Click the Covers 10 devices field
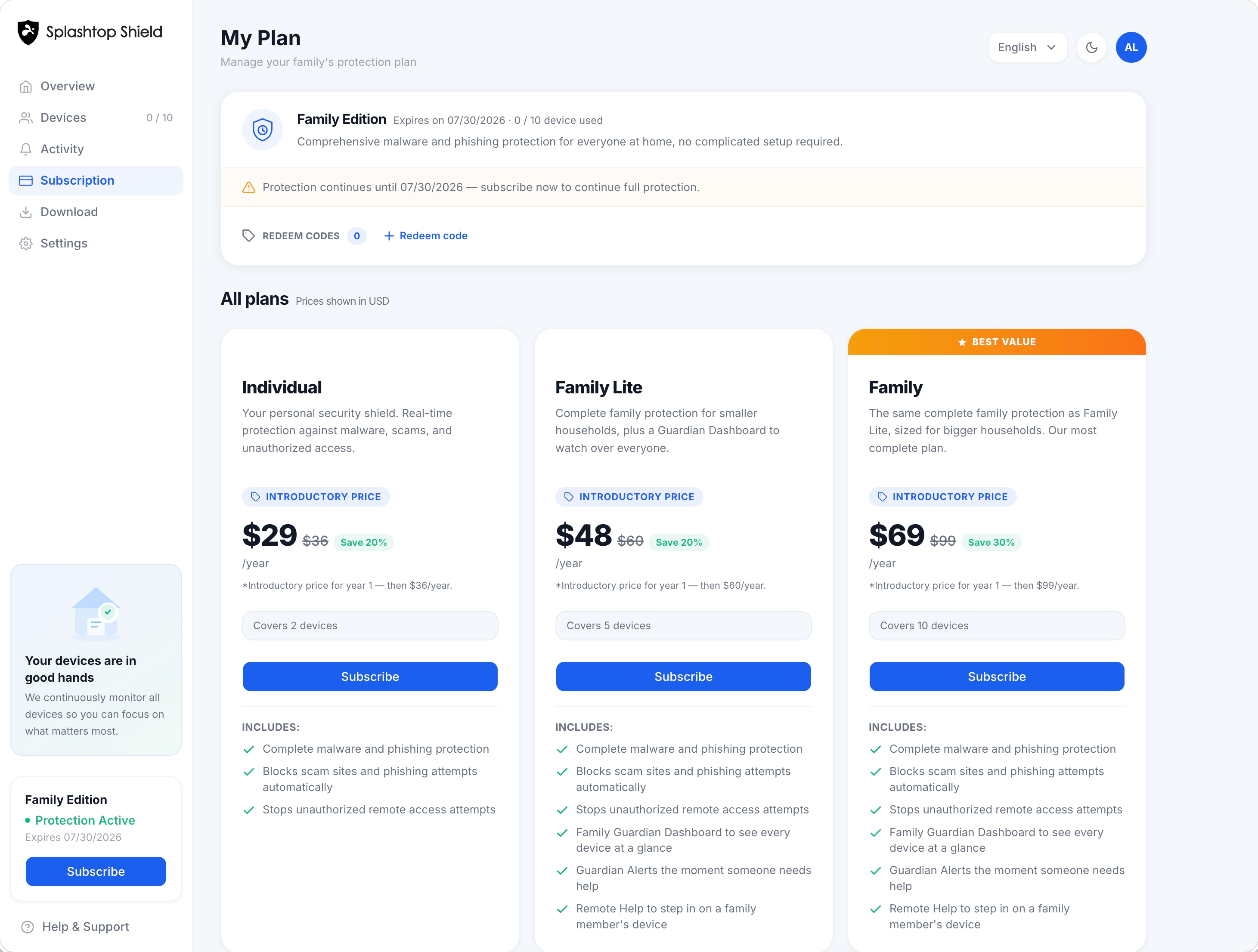This screenshot has width=1258, height=952. pyautogui.click(x=997, y=626)
